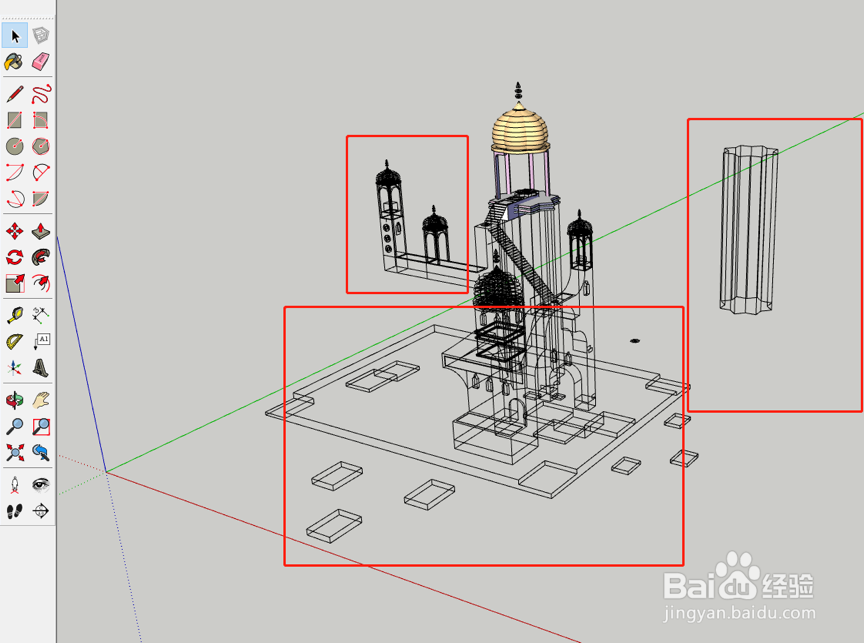The height and width of the screenshot is (643, 864).
Task: Activate the Paint Bucket tool
Action: point(15,62)
